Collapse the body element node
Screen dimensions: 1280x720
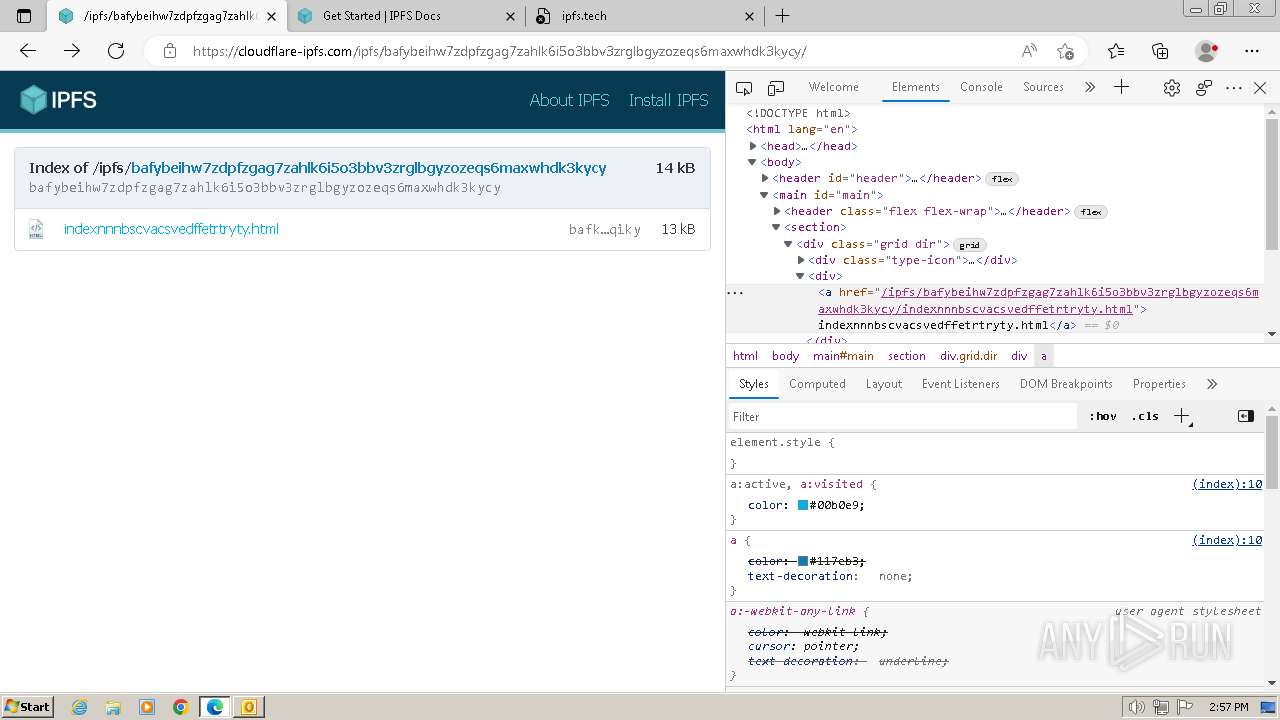click(x=753, y=162)
